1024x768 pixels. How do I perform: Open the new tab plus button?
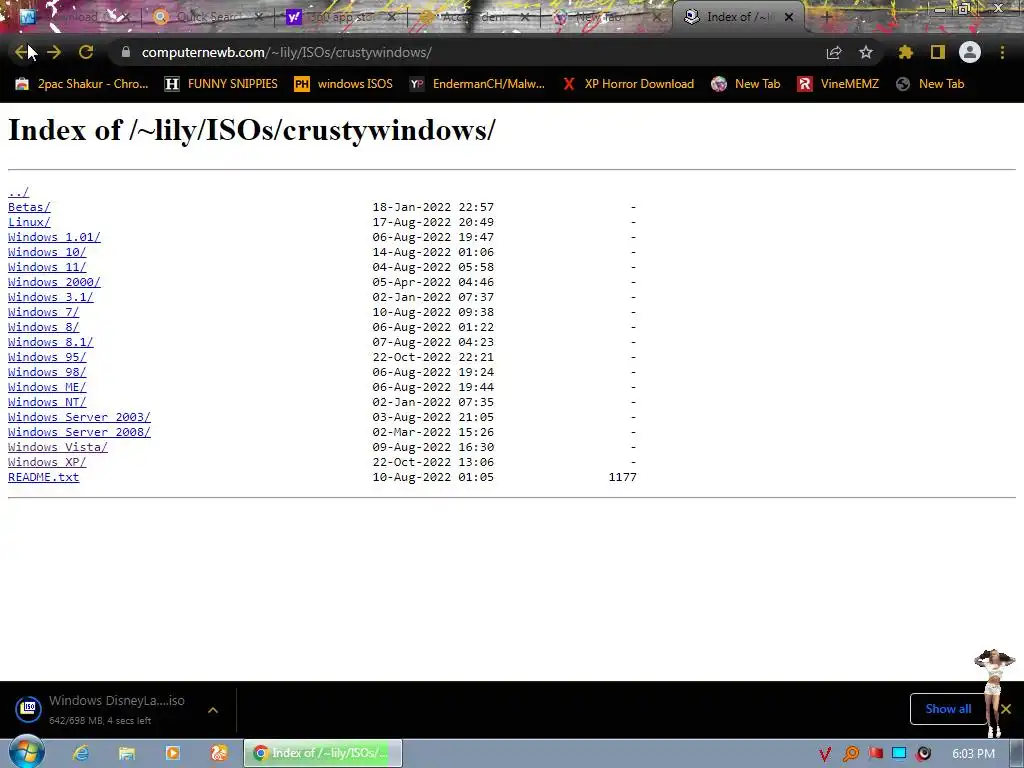[826, 17]
